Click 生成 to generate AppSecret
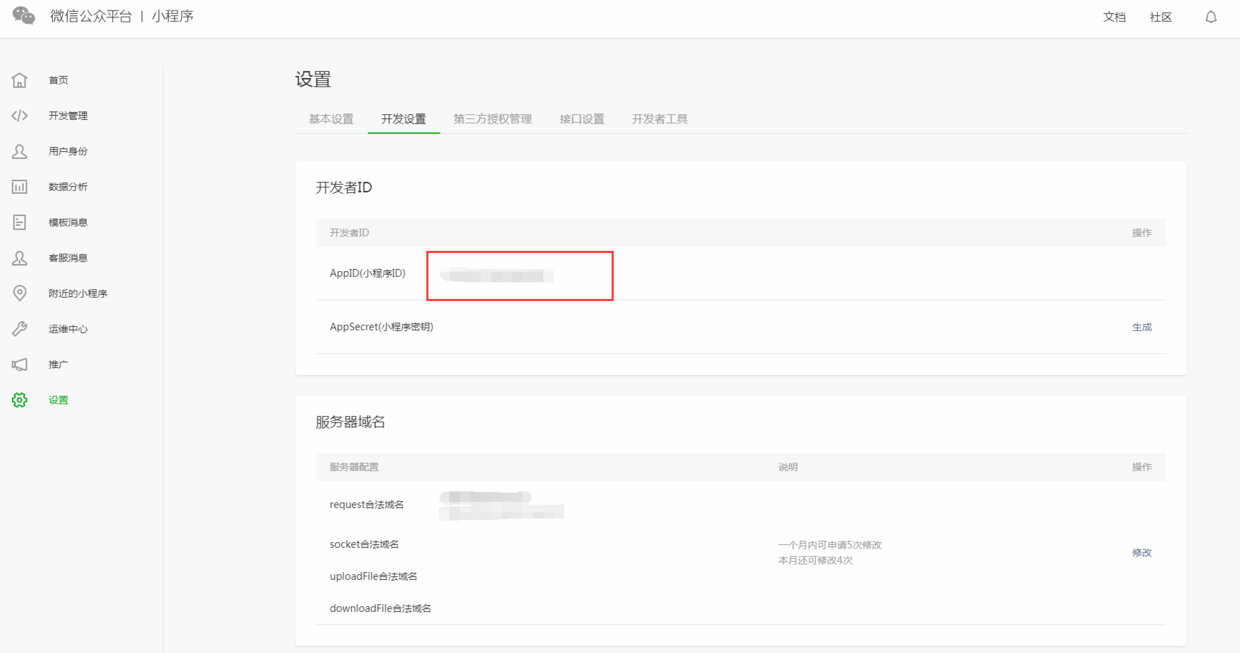The width and height of the screenshot is (1240, 653). 1142,327
